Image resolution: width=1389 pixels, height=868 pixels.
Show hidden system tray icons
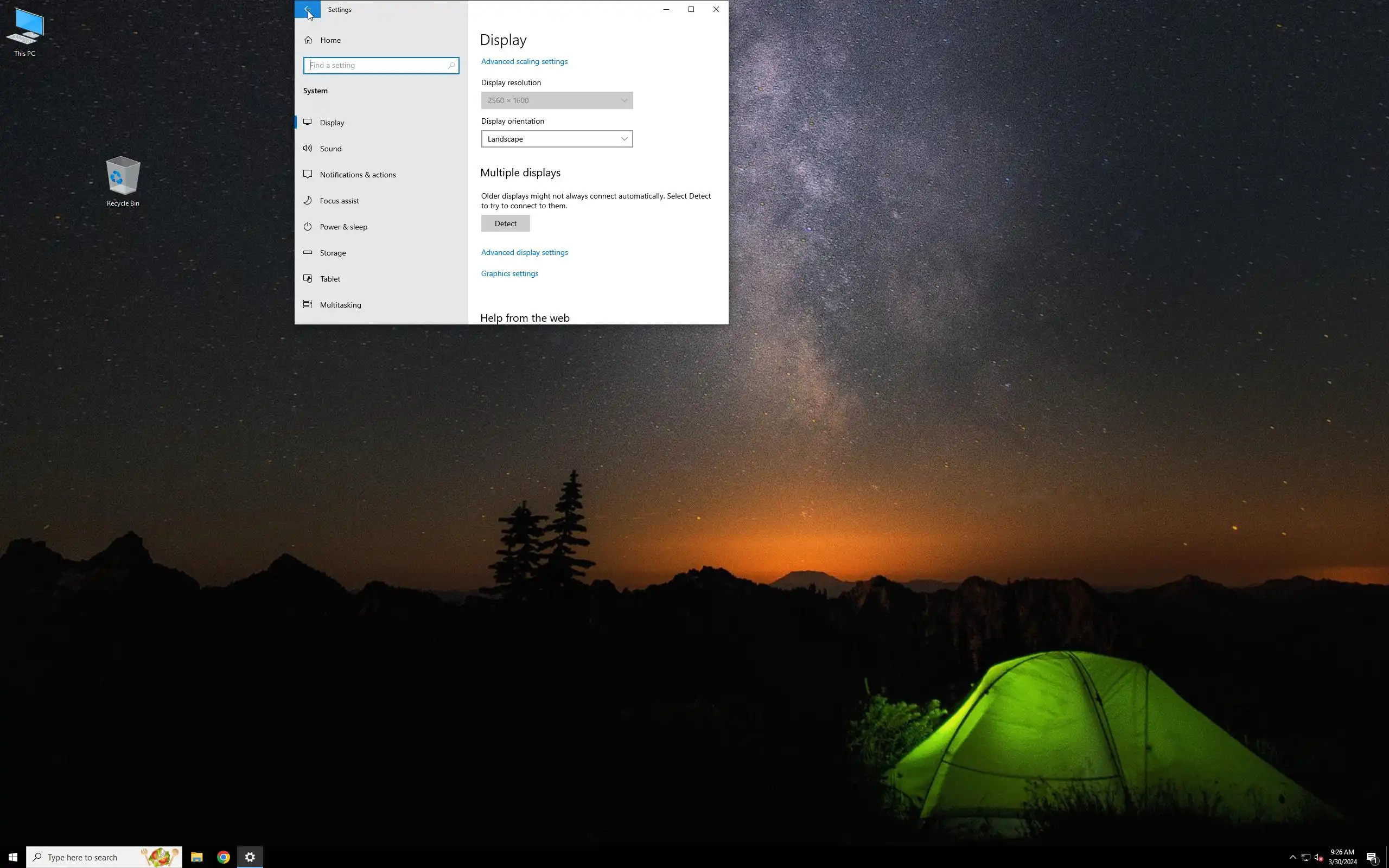coord(1292,857)
